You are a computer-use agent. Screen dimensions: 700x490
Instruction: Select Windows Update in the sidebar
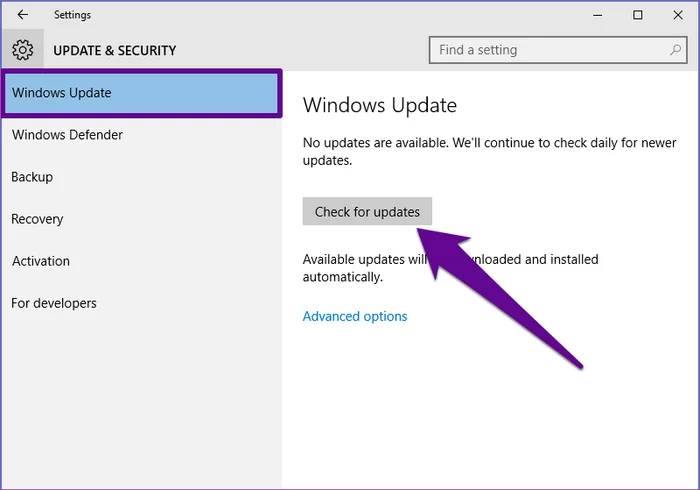coord(140,93)
